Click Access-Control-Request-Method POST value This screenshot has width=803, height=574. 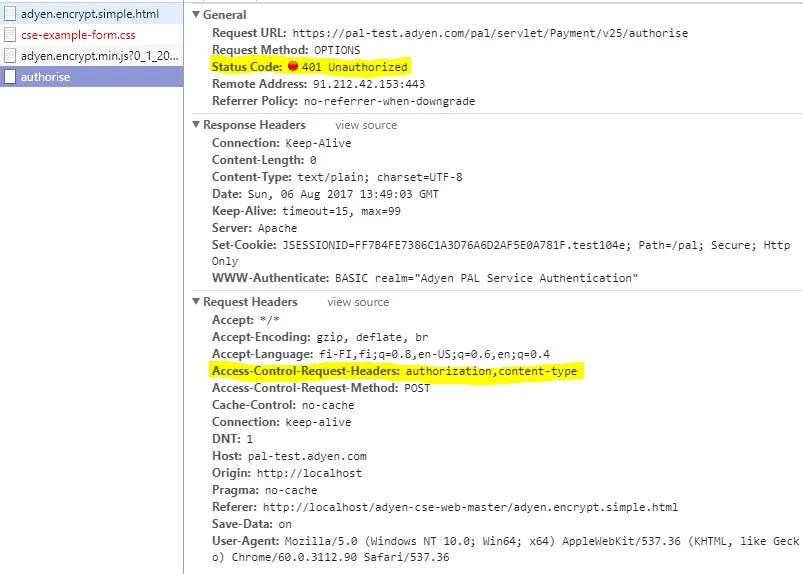417,388
